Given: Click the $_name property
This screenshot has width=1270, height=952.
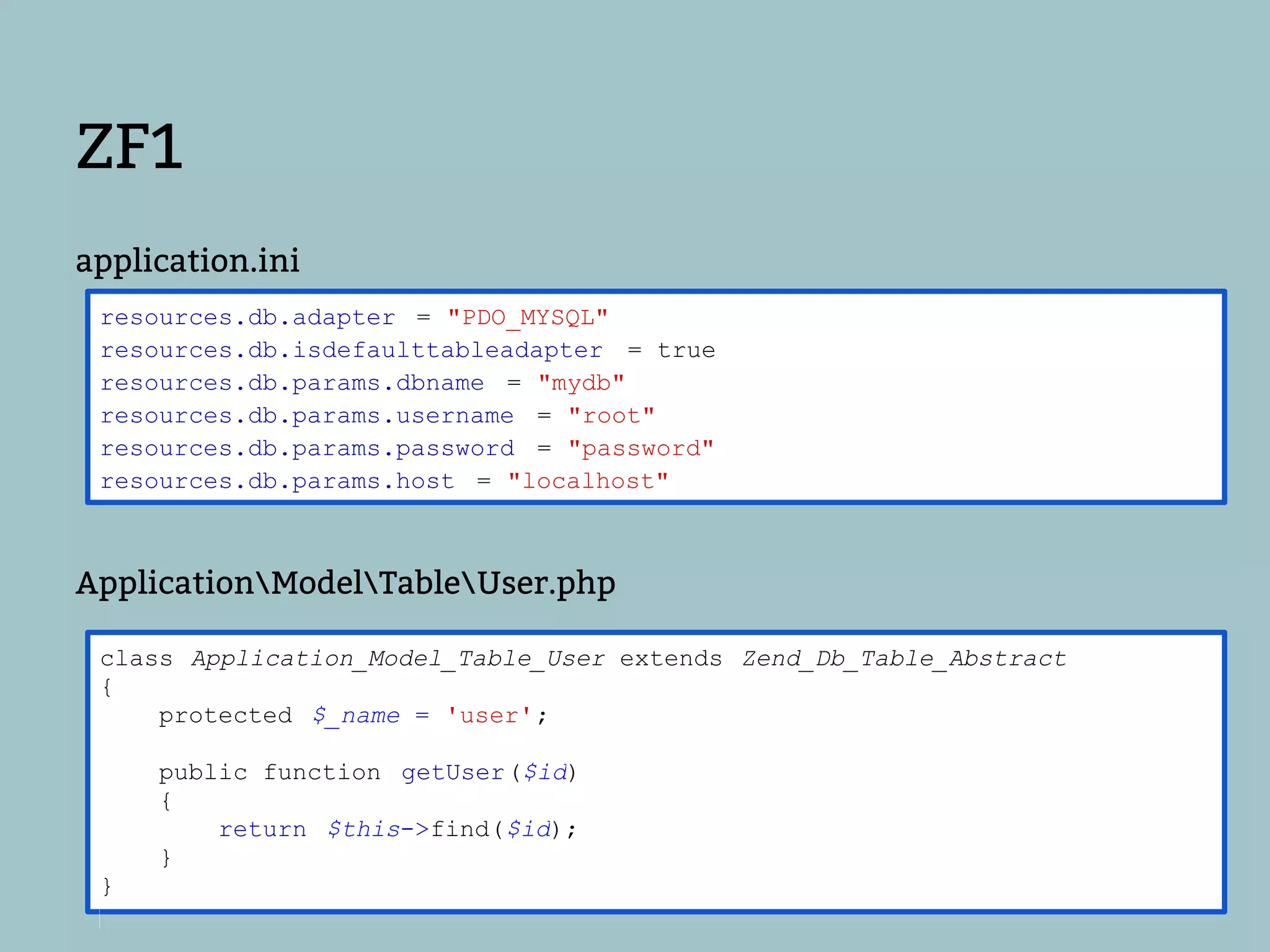Looking at the screenshot, I should pyautogui.click(x=356, y=716).
